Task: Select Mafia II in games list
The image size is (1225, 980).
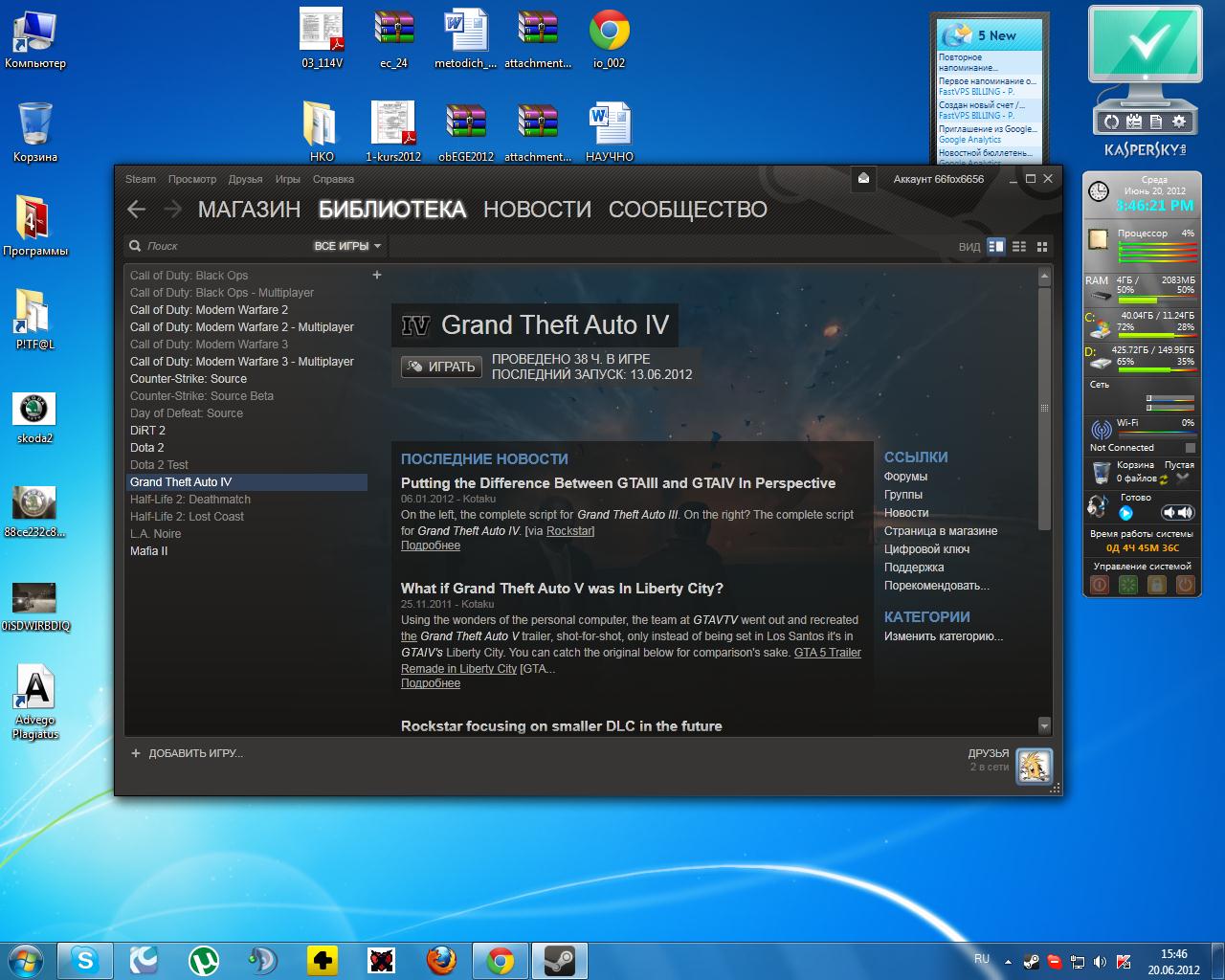Action: tap(149, 551)
